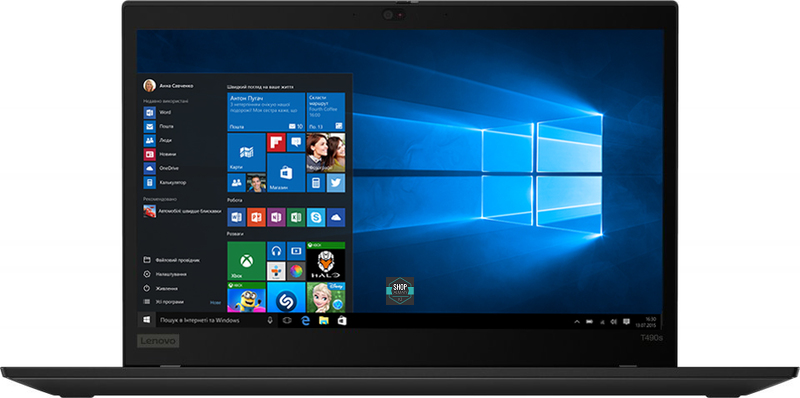Open the Twitter tile

tap(336, 183)
